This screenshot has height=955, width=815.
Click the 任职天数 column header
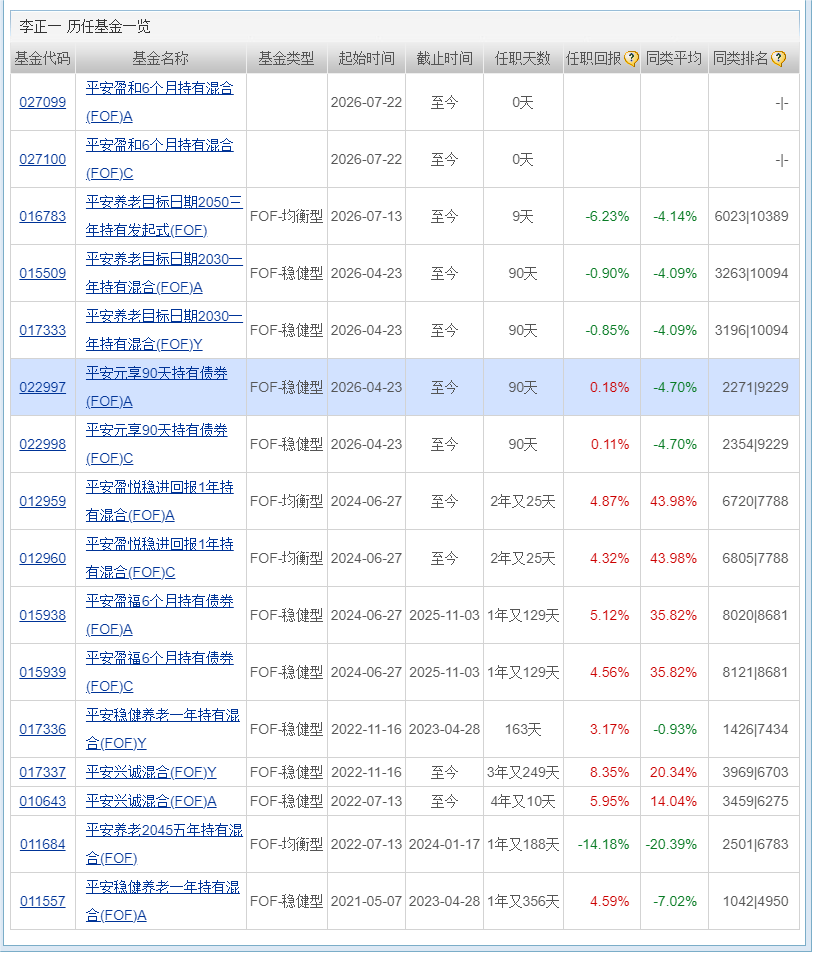[523, 58]
